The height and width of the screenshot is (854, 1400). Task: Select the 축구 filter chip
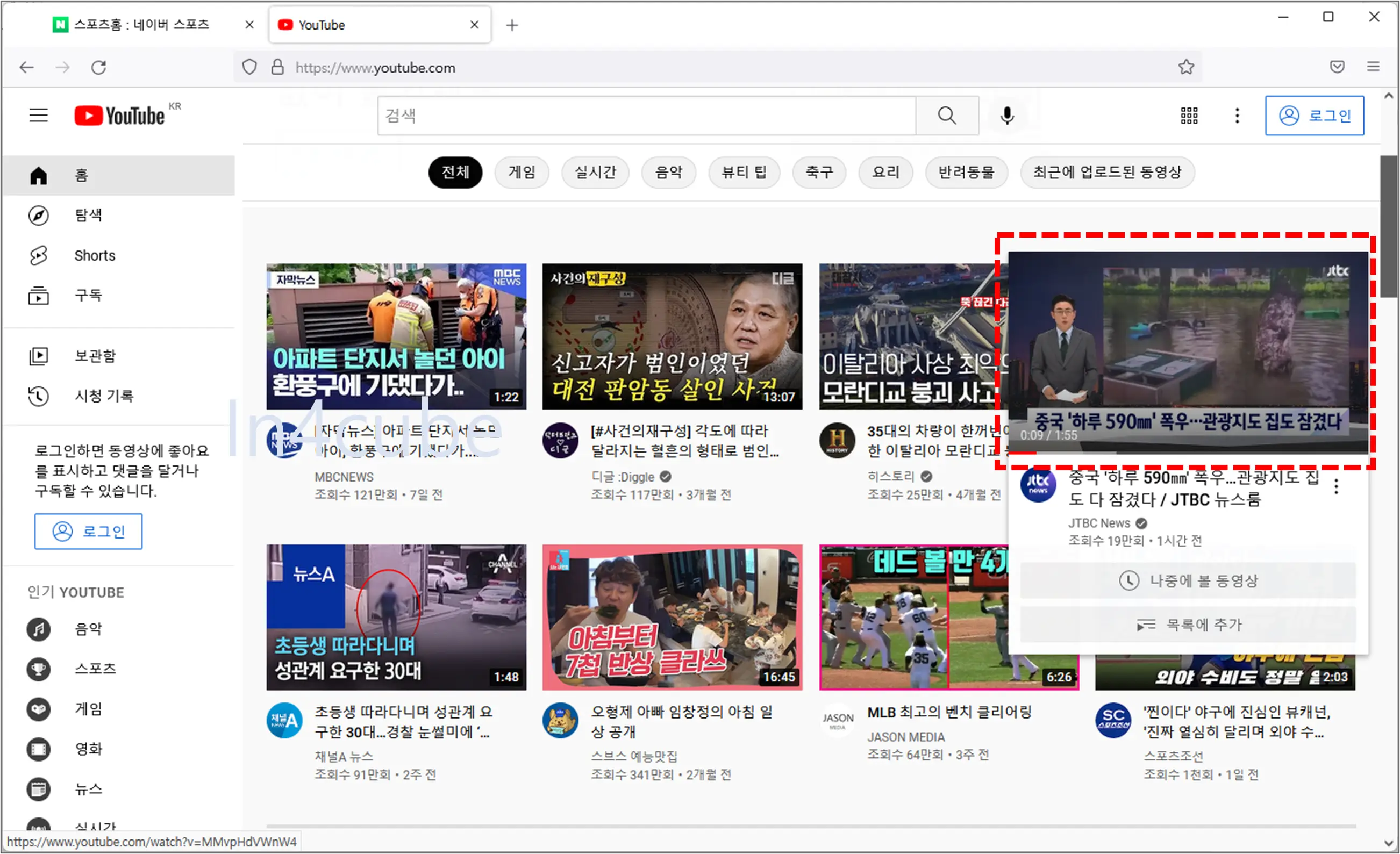819,172
